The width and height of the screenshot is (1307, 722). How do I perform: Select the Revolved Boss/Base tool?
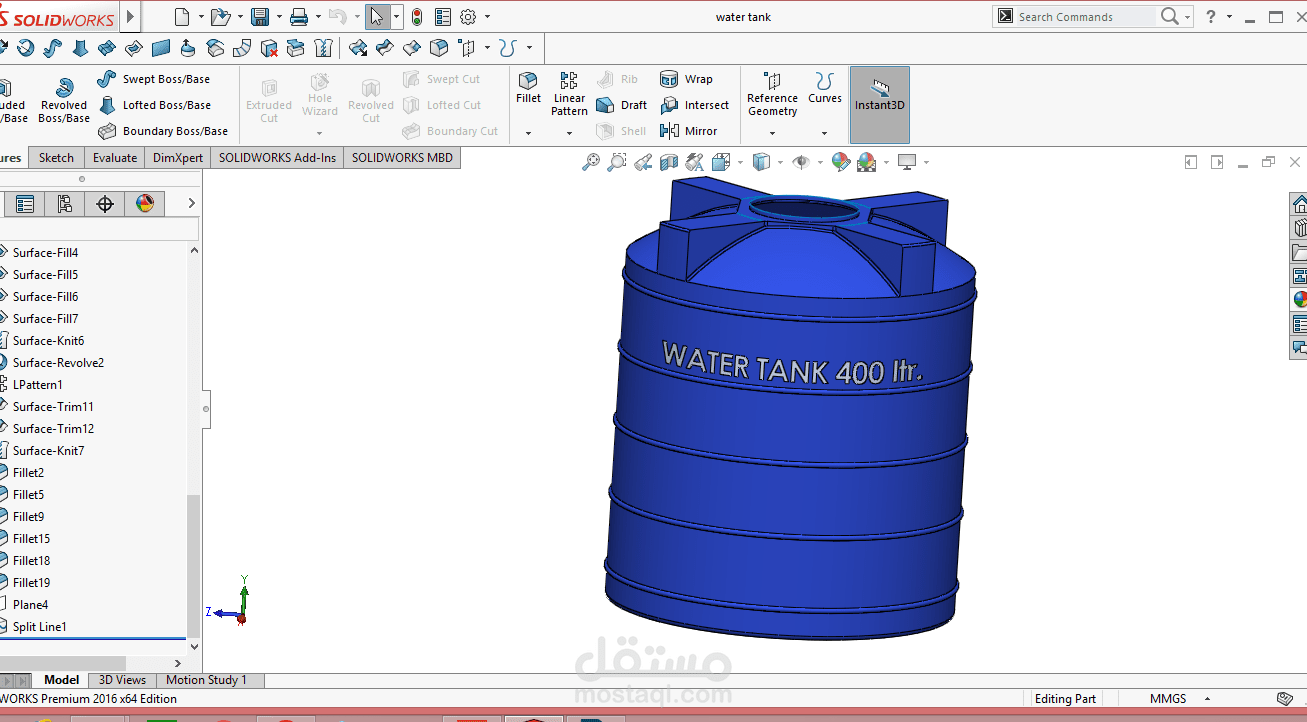click(64, 101)
